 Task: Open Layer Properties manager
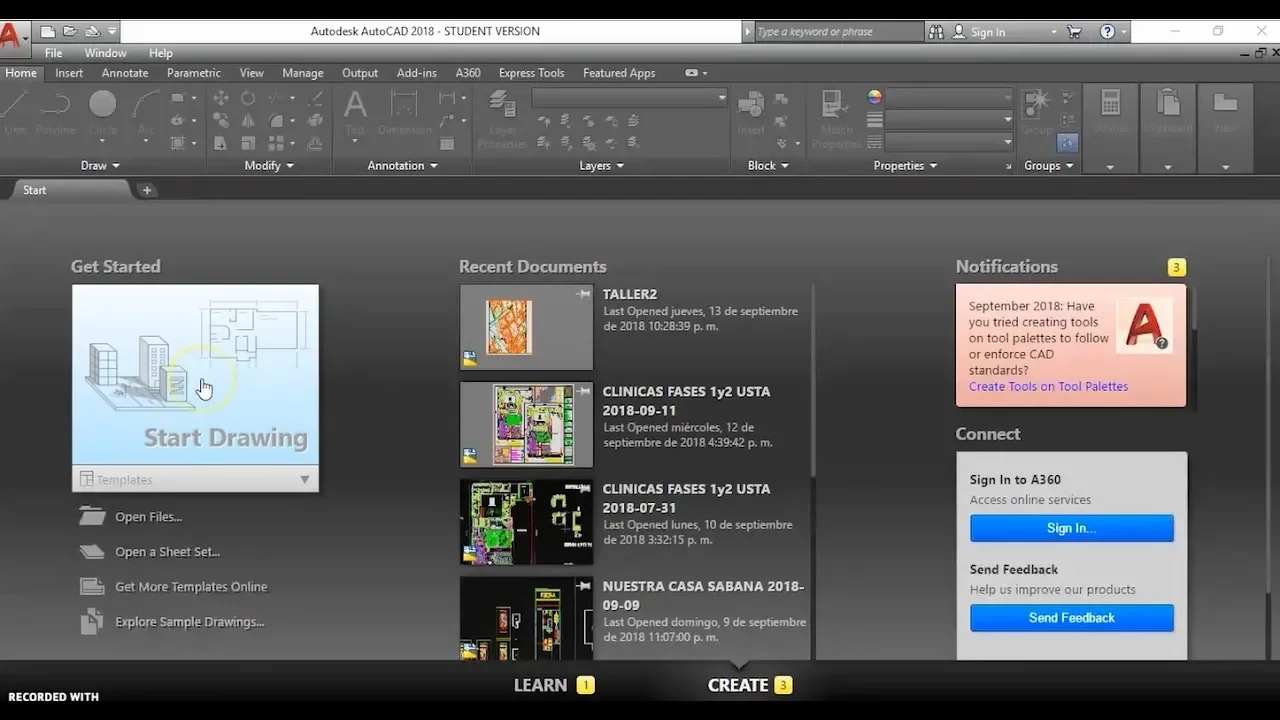502,118
